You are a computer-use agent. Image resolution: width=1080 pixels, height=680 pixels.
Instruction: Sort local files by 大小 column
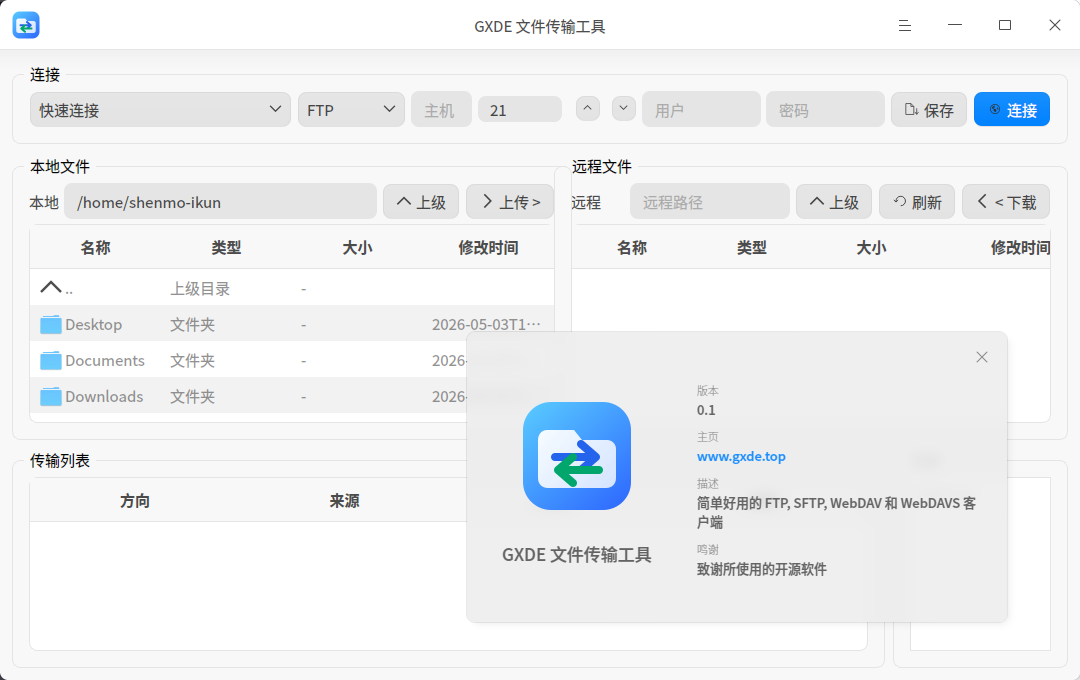pos(357,247)
